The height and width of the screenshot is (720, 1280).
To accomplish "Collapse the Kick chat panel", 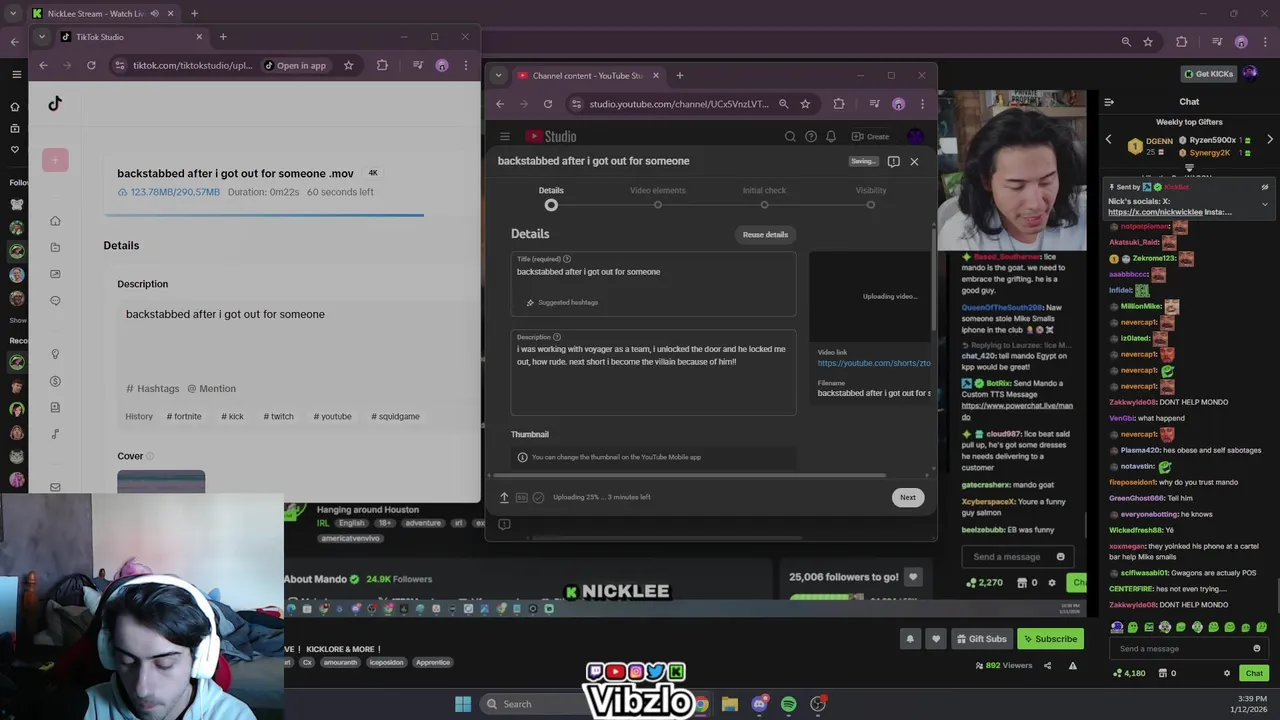I will (x=1109, y=102).
